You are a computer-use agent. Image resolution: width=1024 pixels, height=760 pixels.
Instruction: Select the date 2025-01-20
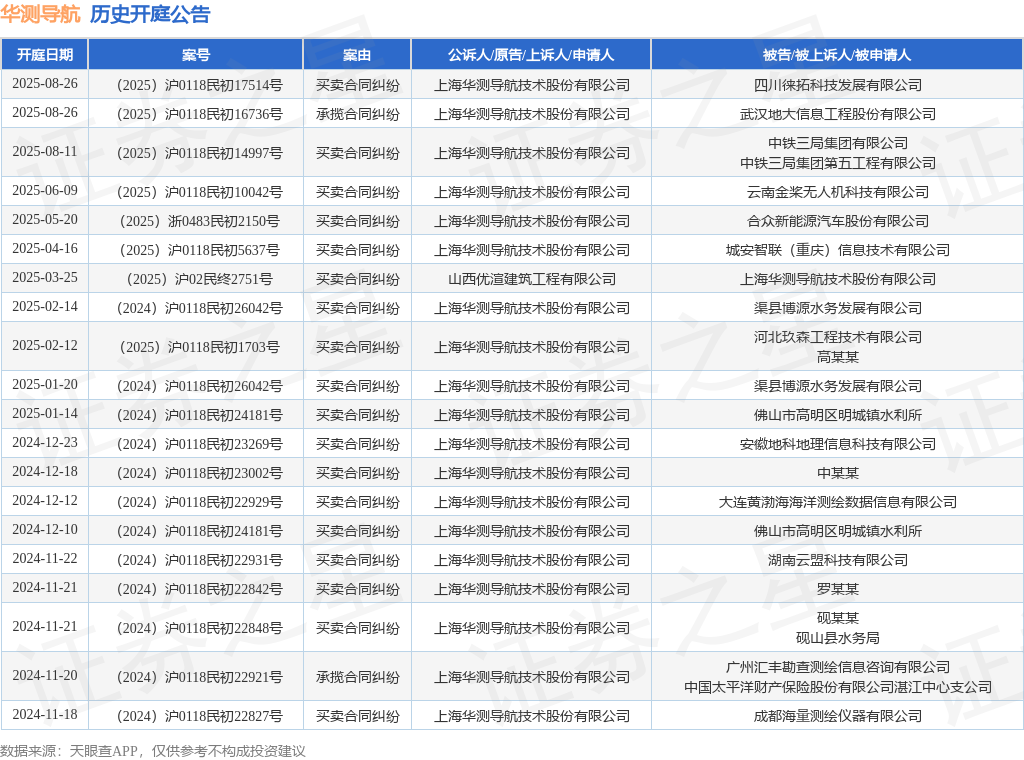pos(44,385)
